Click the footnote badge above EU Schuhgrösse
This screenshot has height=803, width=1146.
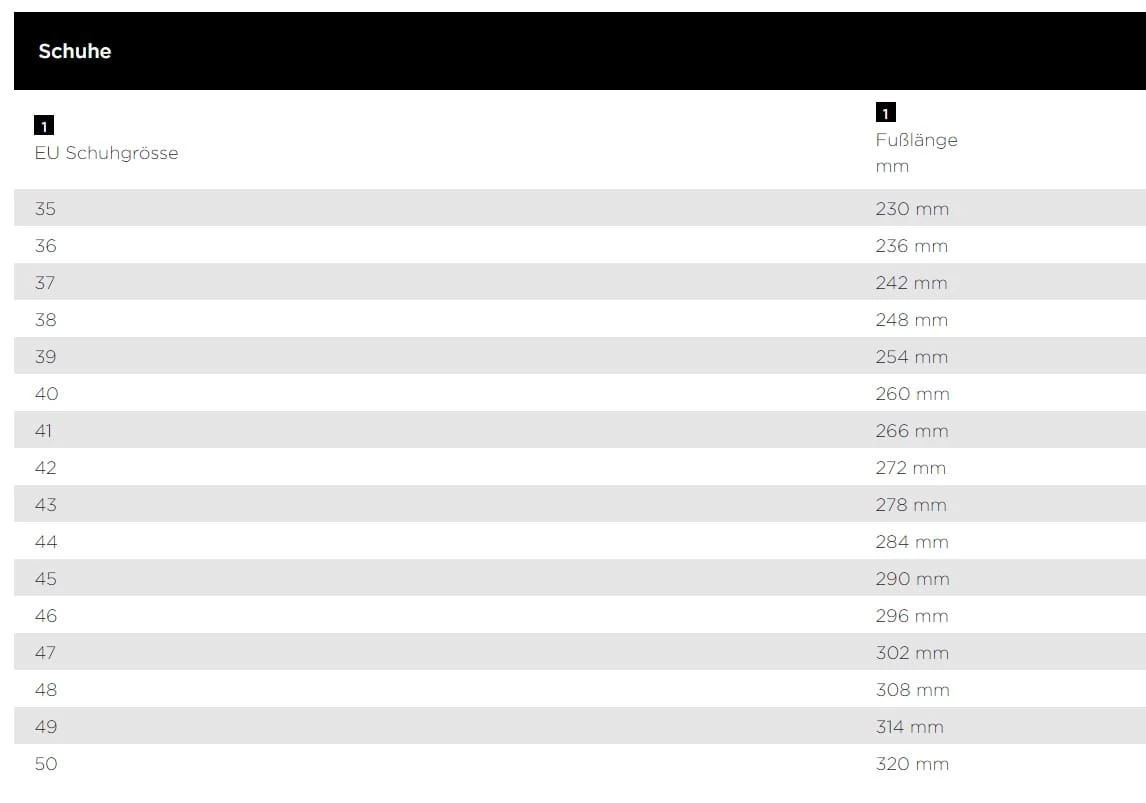coord(43,126)
